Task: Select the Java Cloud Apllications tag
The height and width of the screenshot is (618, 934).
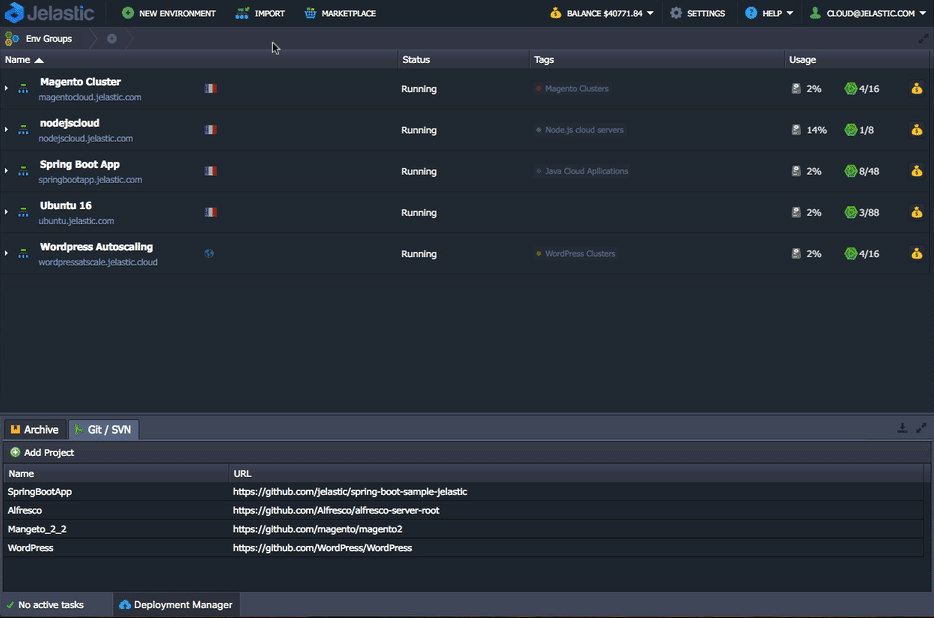Action: click(x=582, y=171)
